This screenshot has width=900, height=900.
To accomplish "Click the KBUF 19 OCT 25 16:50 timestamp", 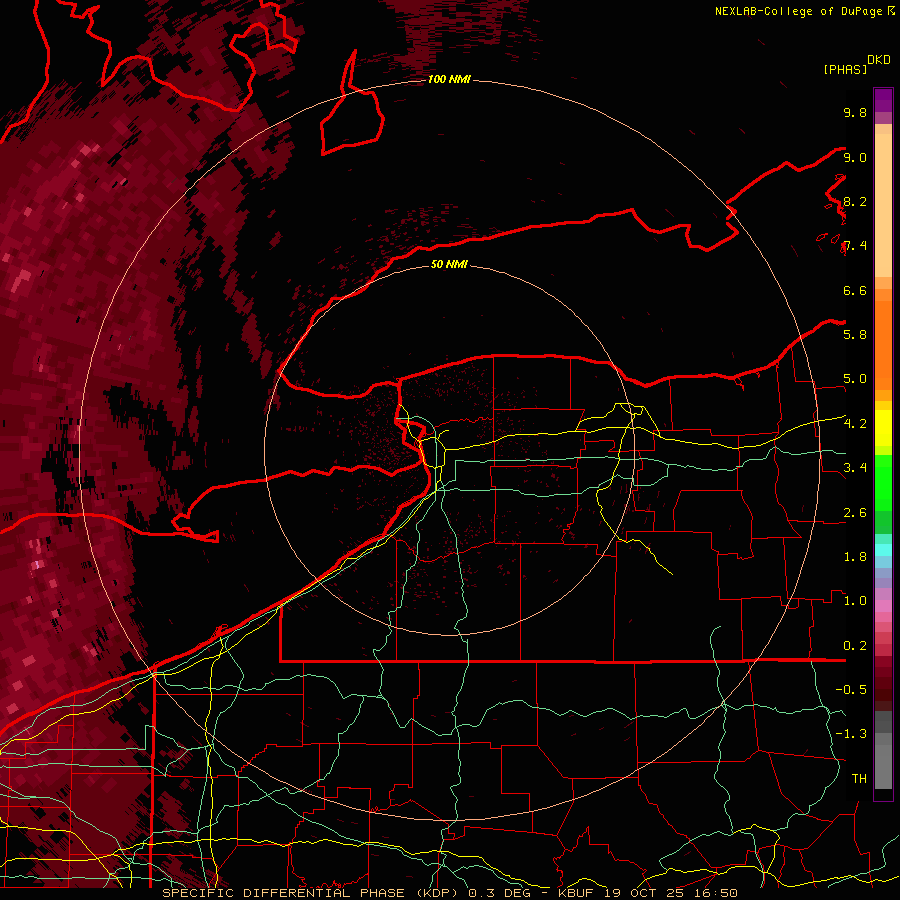I will click(x=647, y=893).
